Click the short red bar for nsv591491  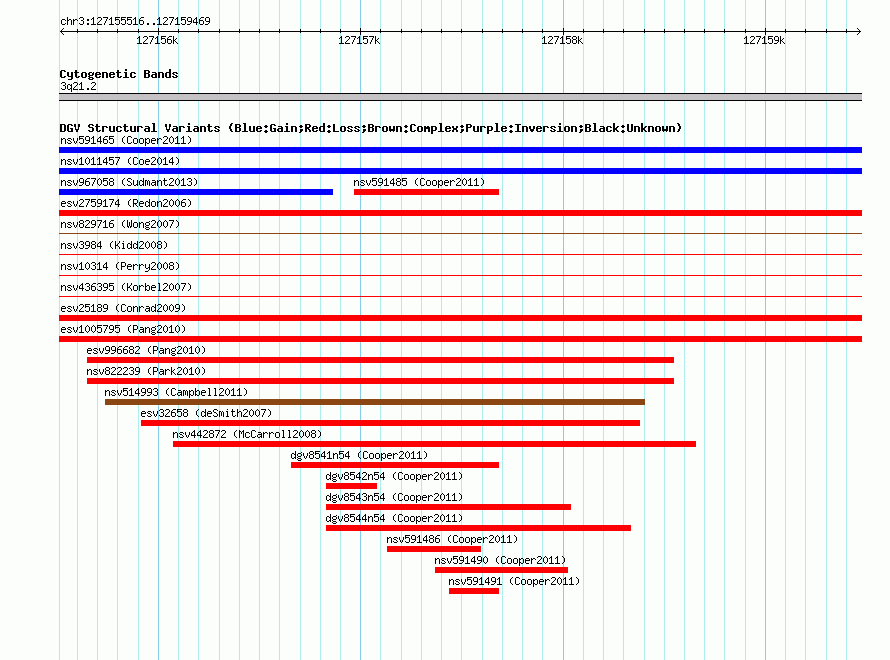474,591
